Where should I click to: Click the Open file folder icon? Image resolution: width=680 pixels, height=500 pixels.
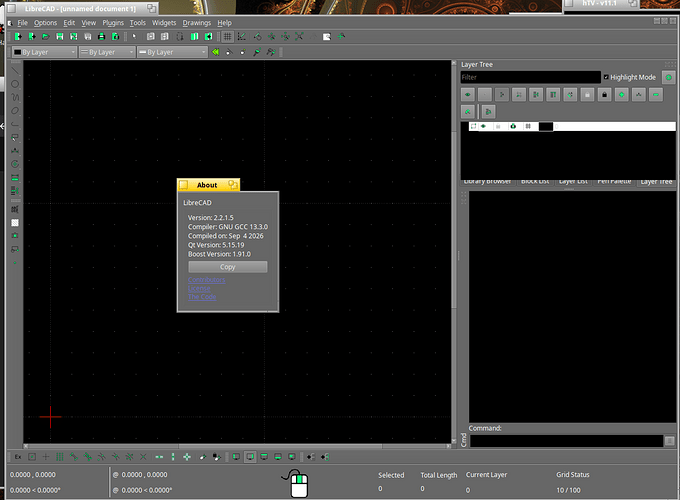(46, 36)
